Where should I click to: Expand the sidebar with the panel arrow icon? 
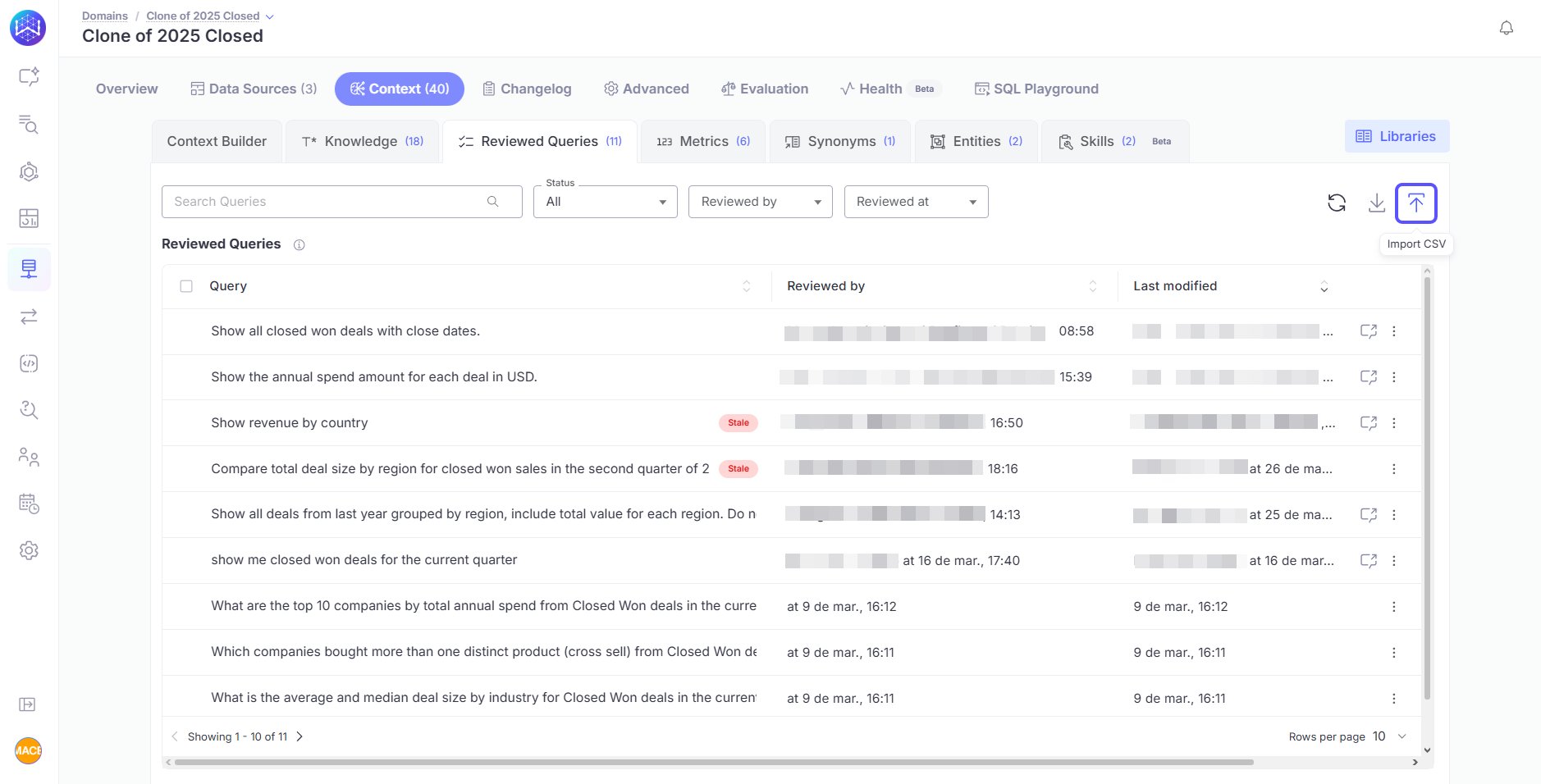tap(27, 704)
